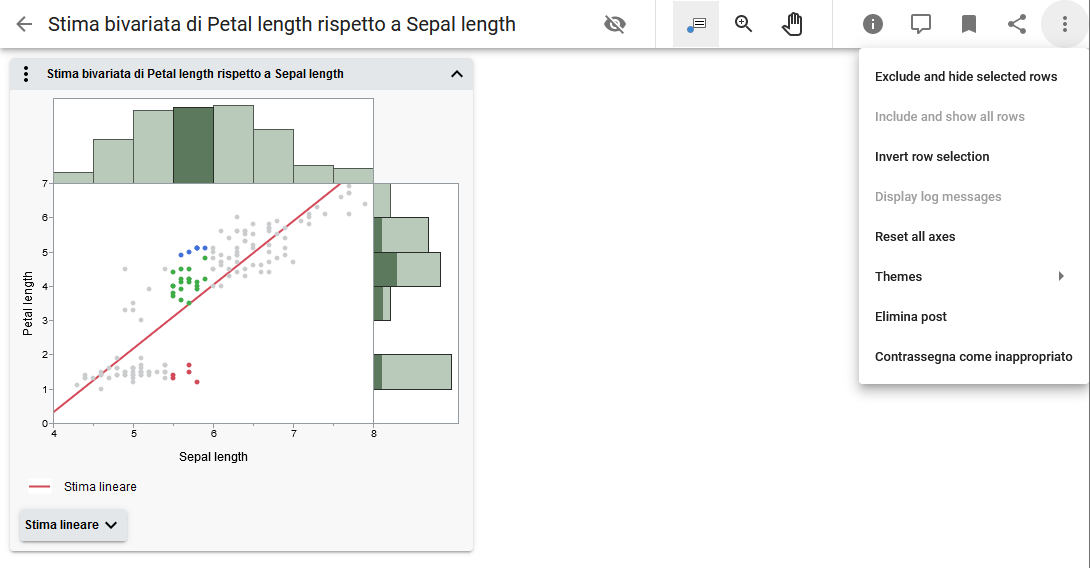This screenshot has height=568, width=1090.
Task: Click the red Stima lineare legend line
Action: (x=40, y=487)
